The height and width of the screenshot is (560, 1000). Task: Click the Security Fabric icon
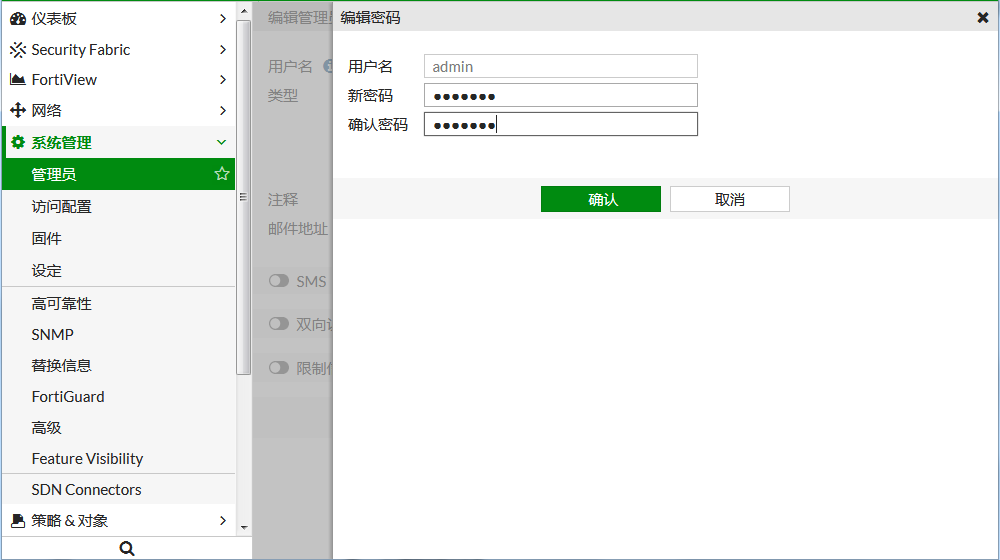pos(18,49)
